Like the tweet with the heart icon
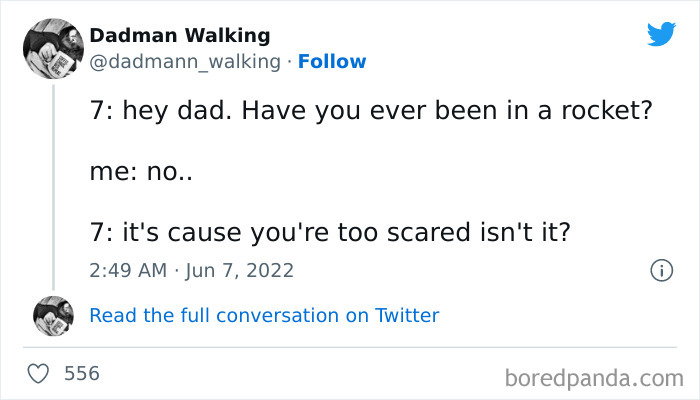The width and height of the screenshot is (700, 400). click(39, 374)
